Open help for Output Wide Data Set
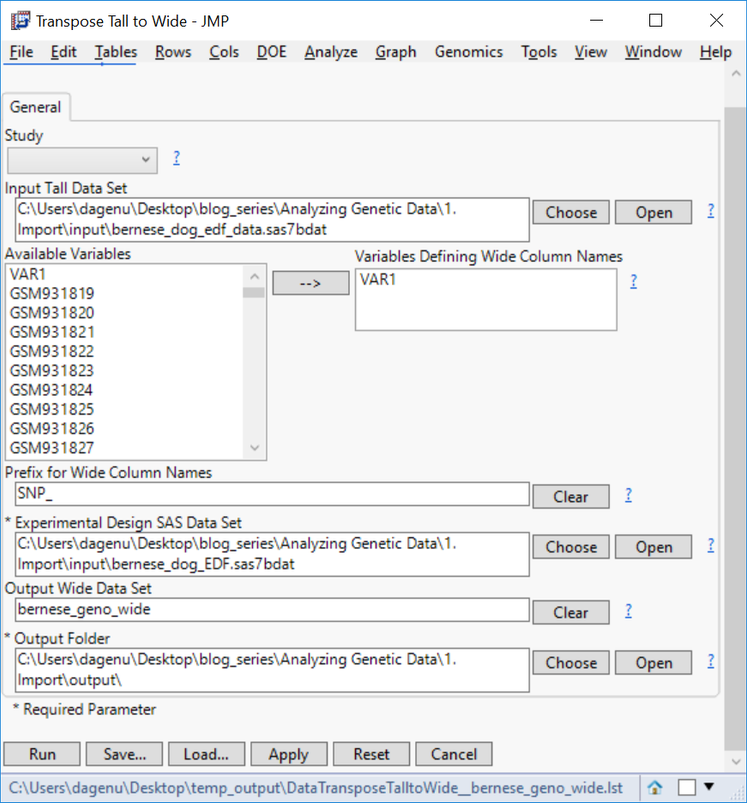Image resolution: width=747 pixels, height=803 pixels. click(x=628, y=611)
